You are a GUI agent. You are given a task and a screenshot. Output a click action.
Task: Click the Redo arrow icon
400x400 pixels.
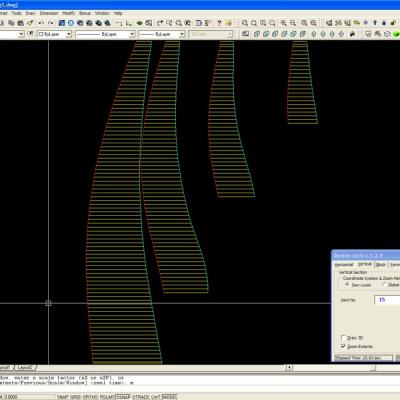pyautogui.click(x=51, y=23)
